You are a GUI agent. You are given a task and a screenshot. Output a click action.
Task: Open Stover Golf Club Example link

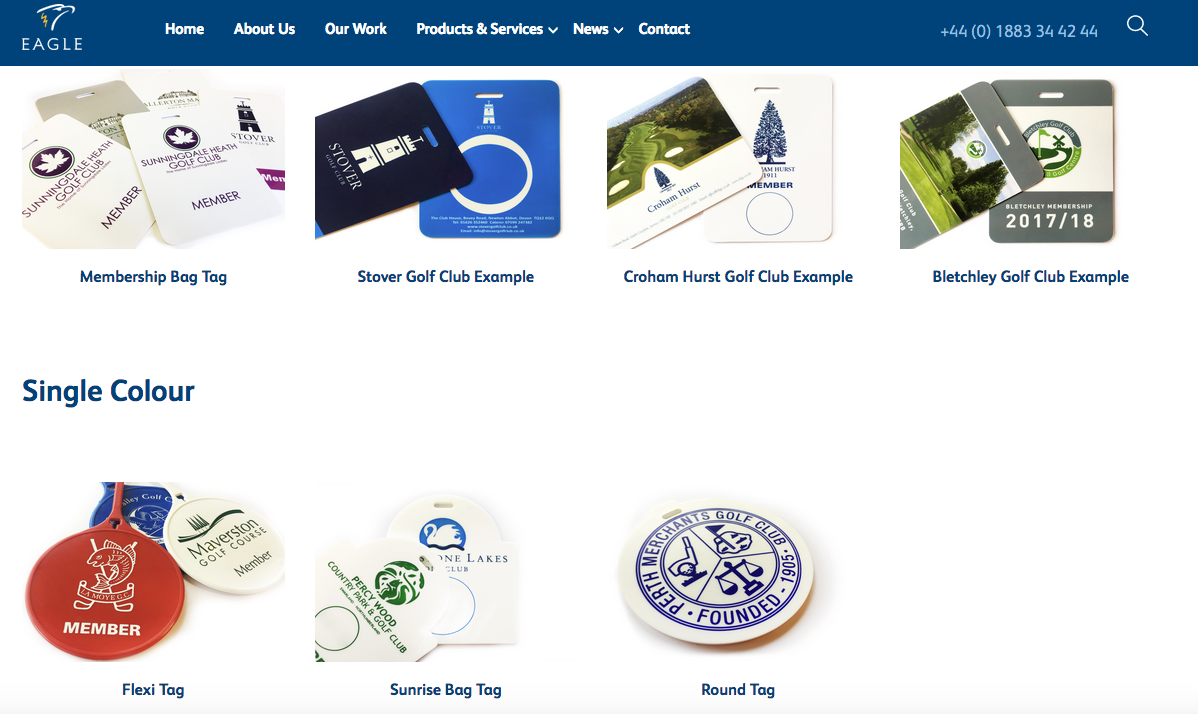pyautogui.click(x=445, y=276)
